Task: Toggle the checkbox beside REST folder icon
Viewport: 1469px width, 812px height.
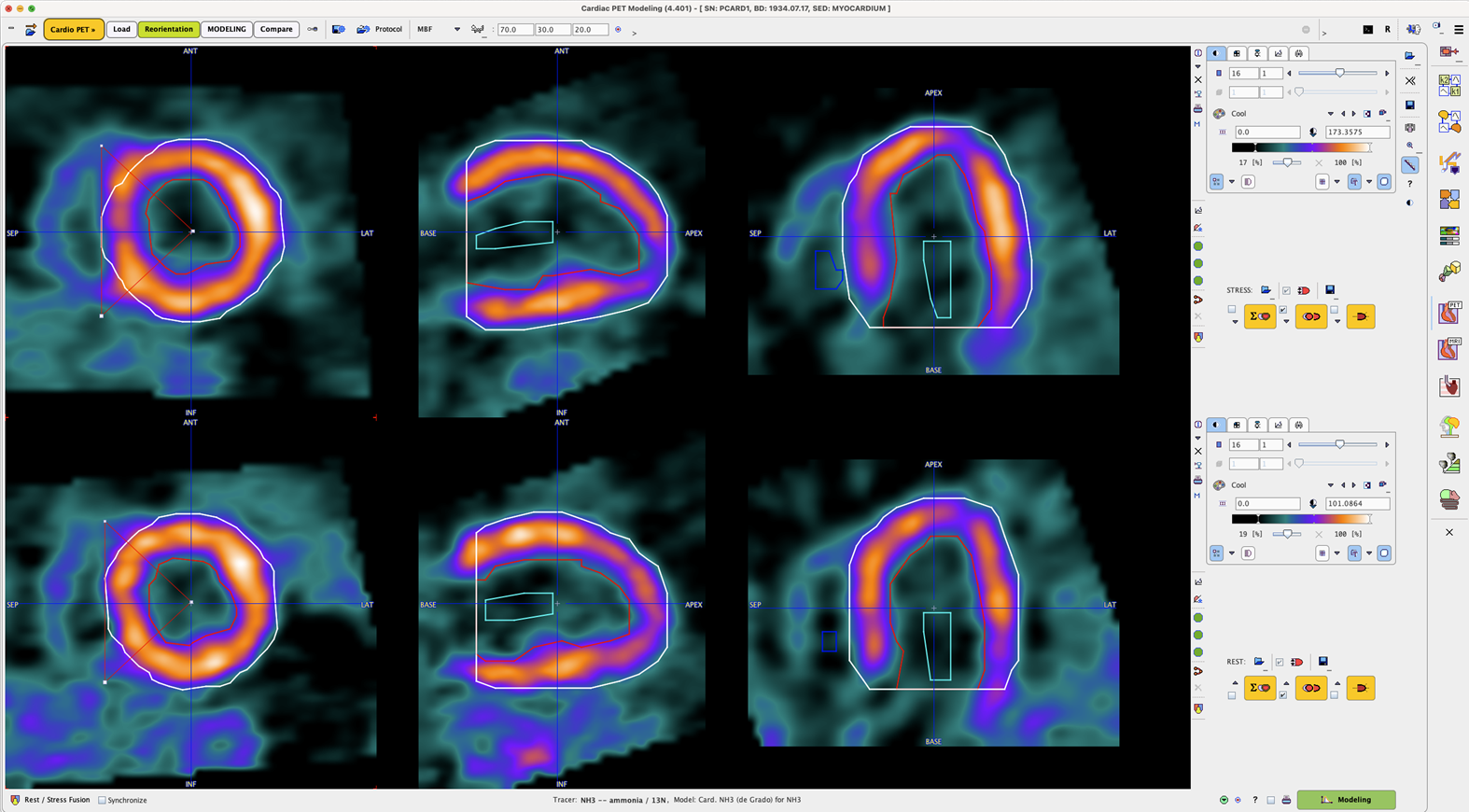Action: 1279,662
